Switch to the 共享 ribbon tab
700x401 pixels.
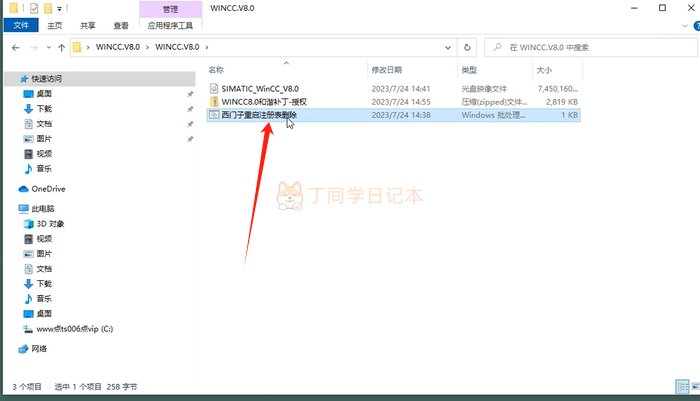[88, 25]
